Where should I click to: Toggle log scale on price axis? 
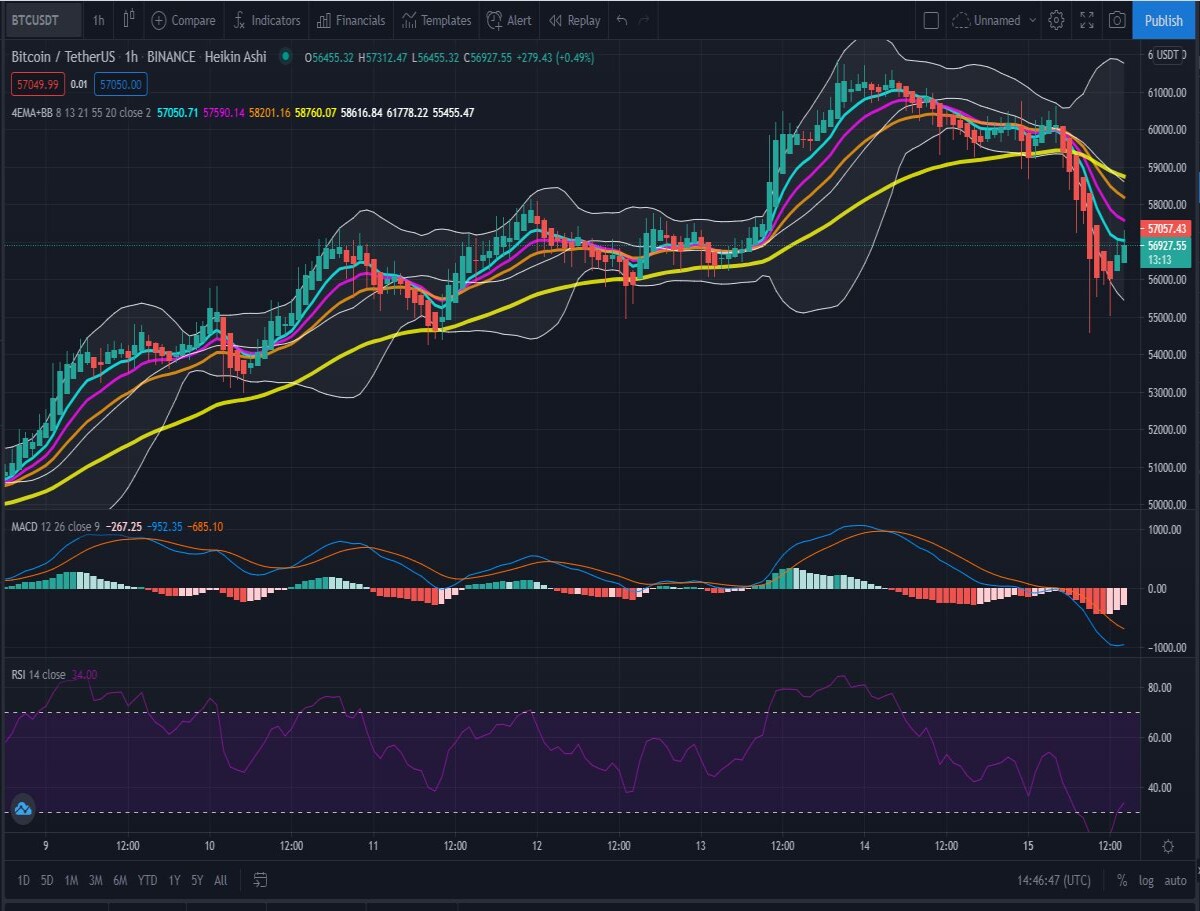(1146, 881)
